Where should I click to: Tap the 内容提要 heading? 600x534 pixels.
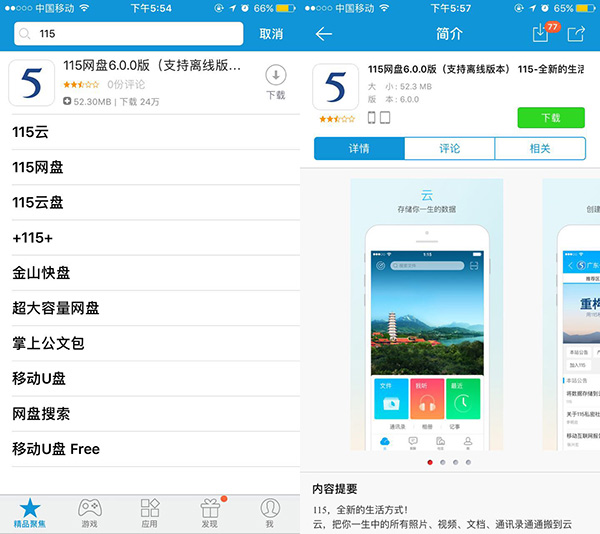point(335,488)
